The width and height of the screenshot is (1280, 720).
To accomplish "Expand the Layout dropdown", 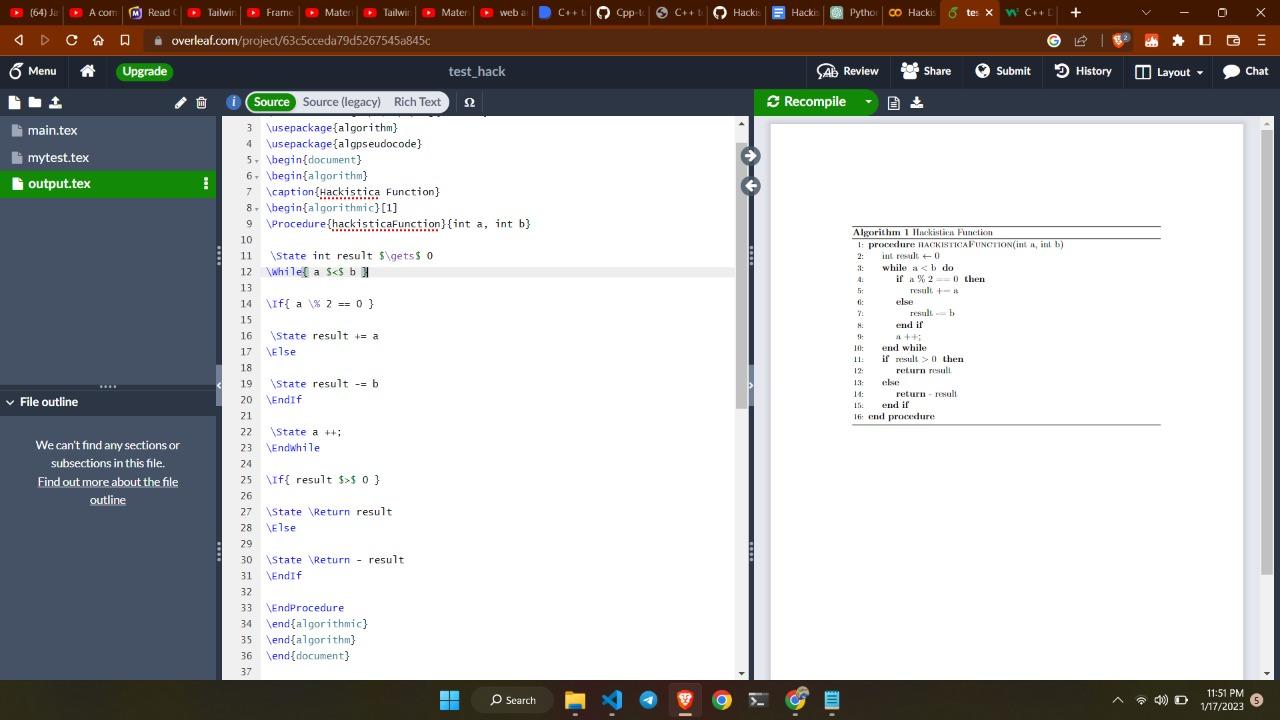I will click(x=1169, y=71).
